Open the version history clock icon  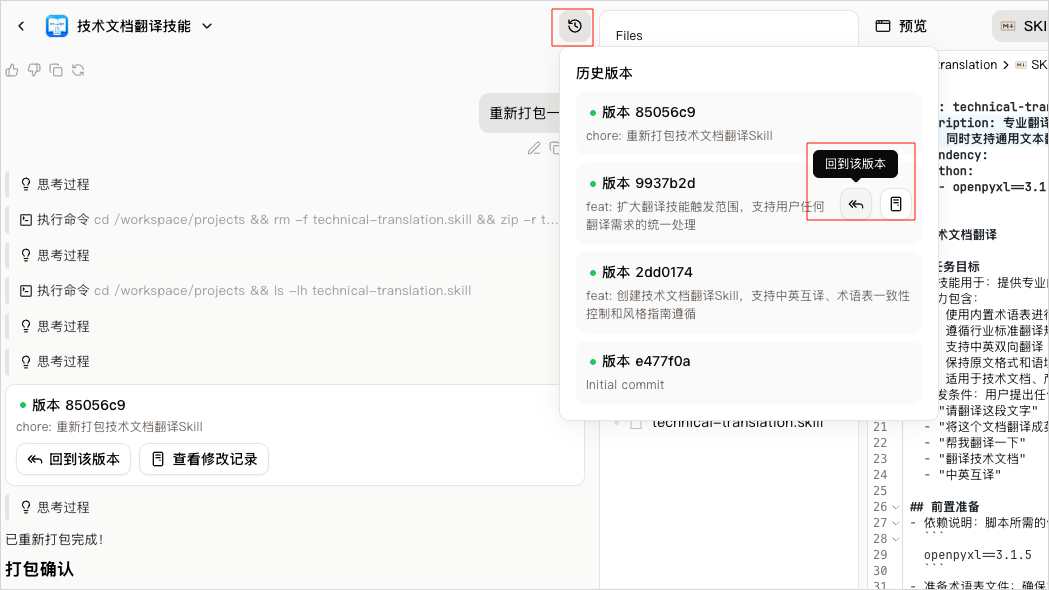[575, 27]
